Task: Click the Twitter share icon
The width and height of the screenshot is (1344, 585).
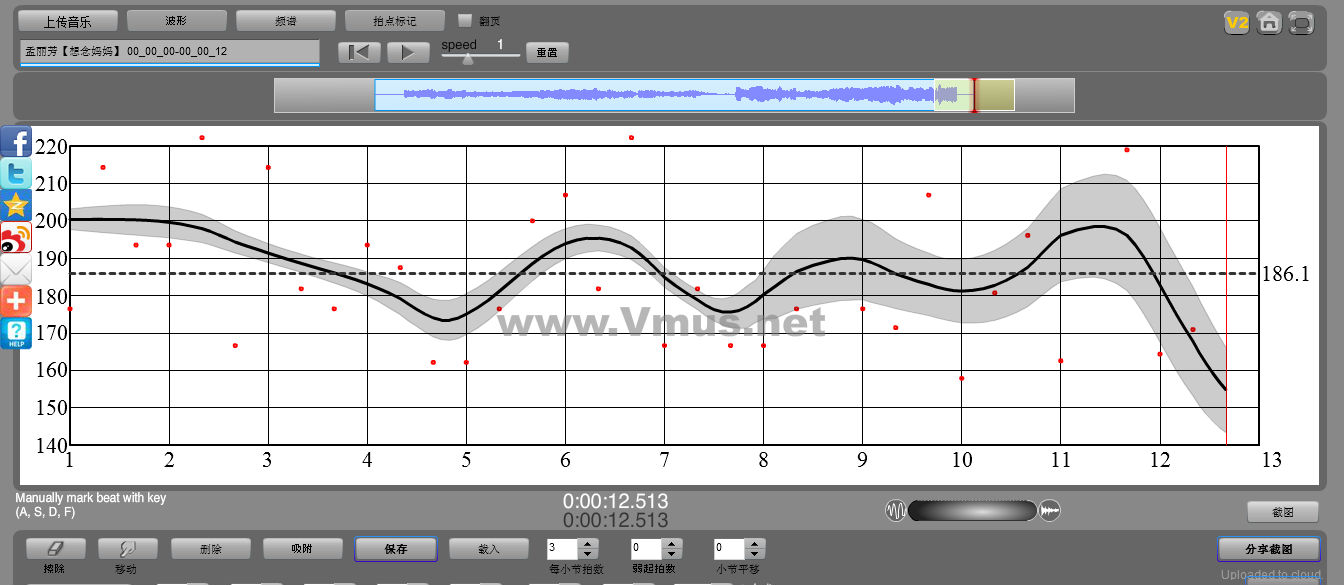Action: (16, 174)
